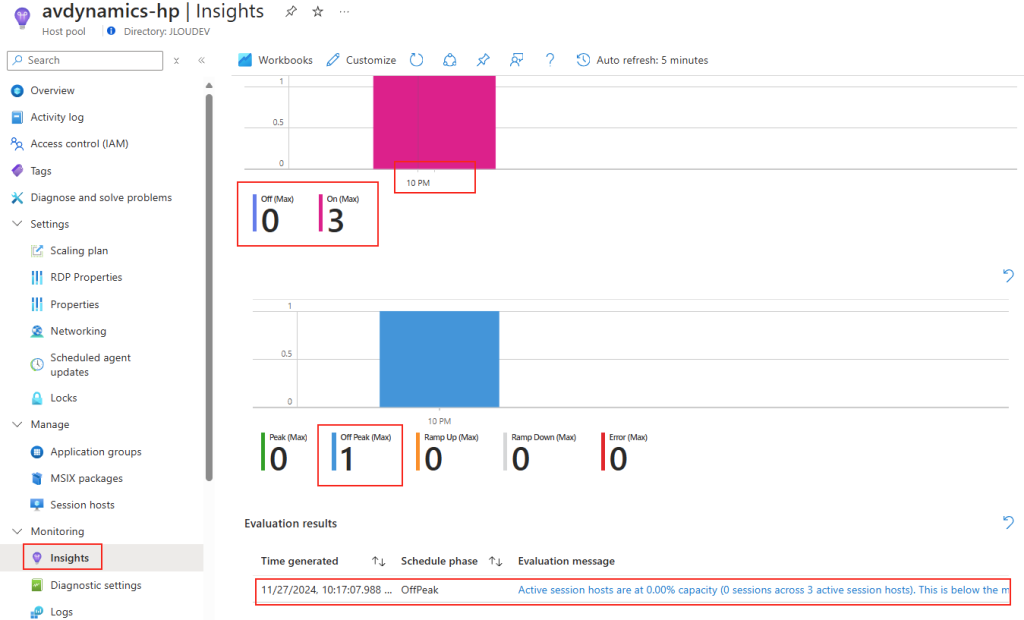
Task: Focus the sidebar Search field
Action: 85,60
